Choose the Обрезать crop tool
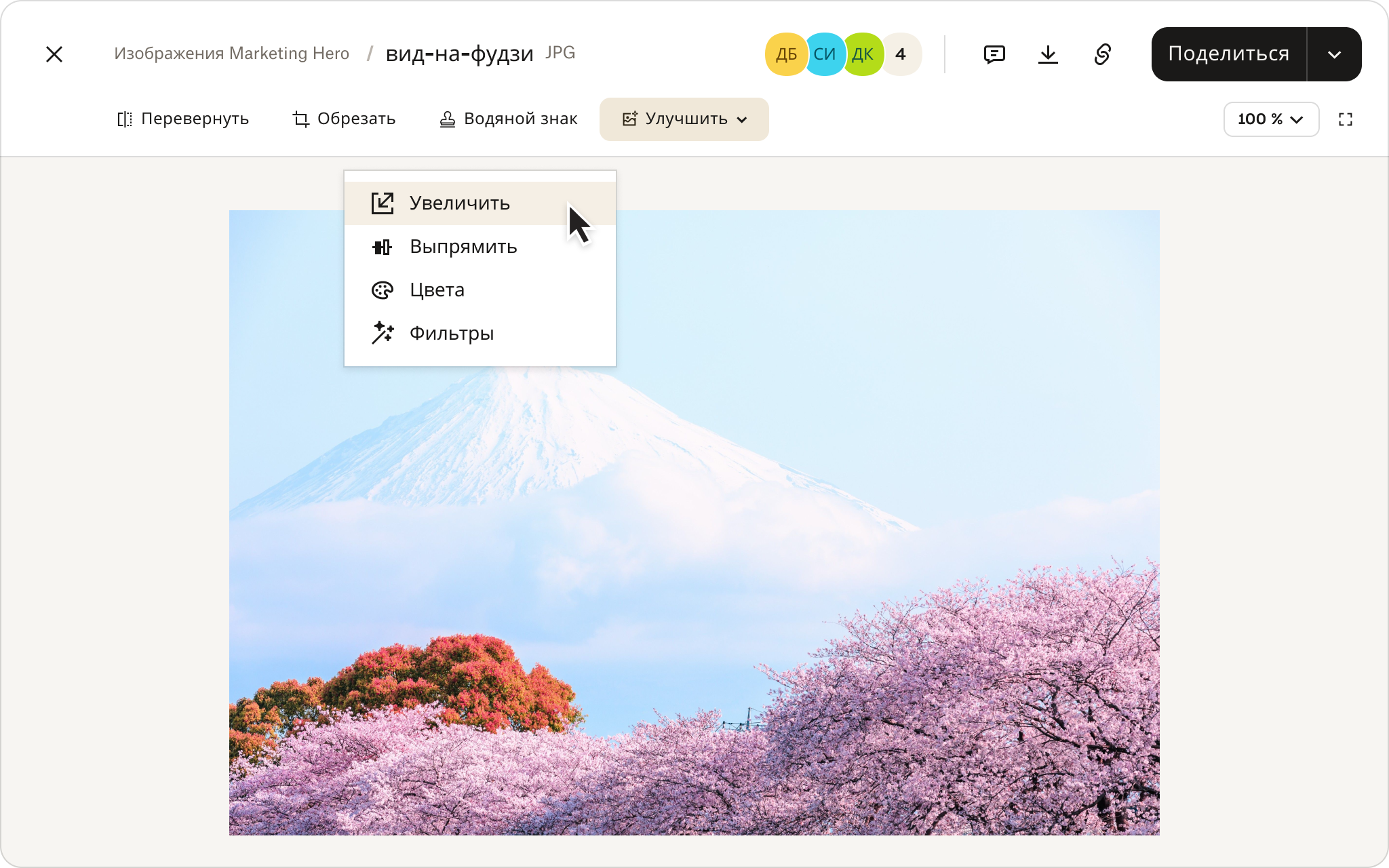 click(x=344, y=119)
